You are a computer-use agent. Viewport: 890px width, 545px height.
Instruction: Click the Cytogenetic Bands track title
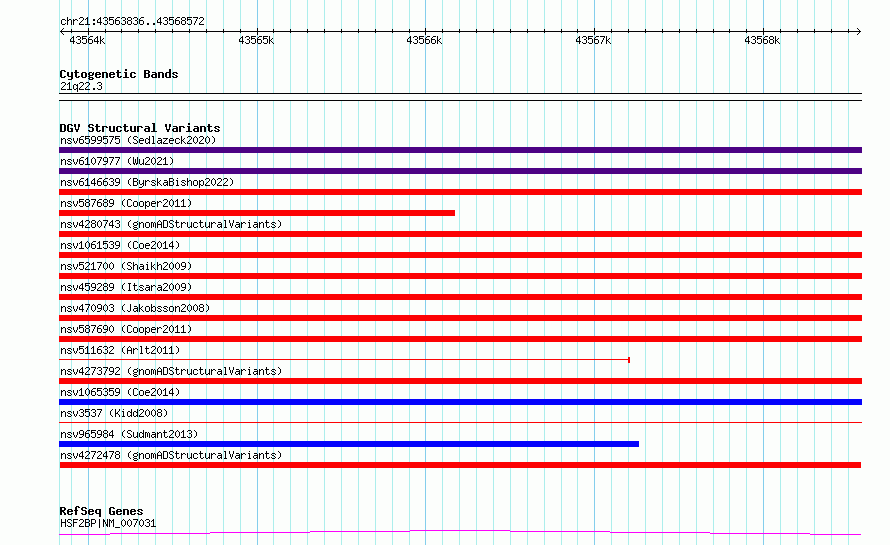[x=119, y=74]
